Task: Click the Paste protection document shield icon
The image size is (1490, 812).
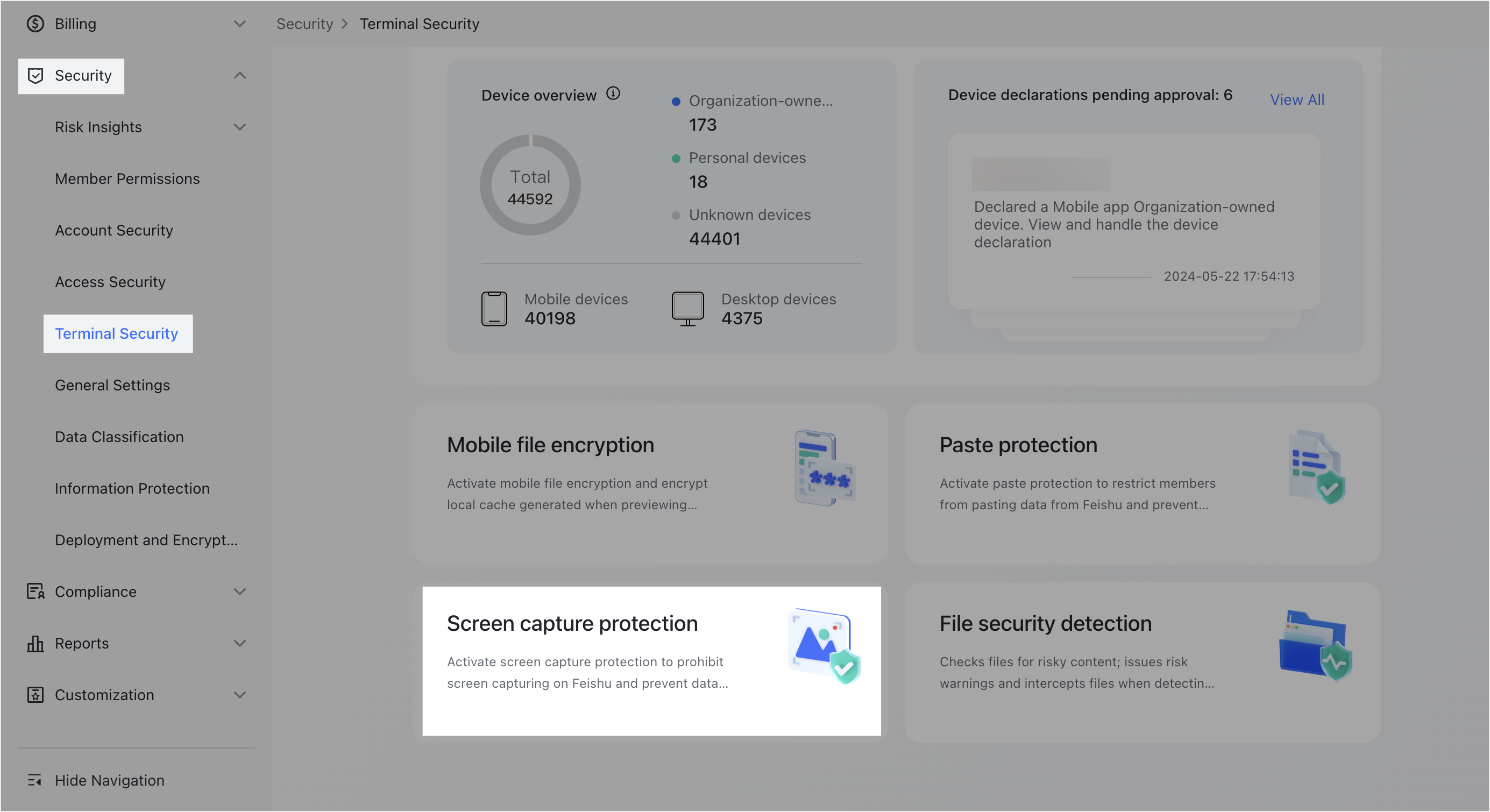Action: tap(1316, 466)
